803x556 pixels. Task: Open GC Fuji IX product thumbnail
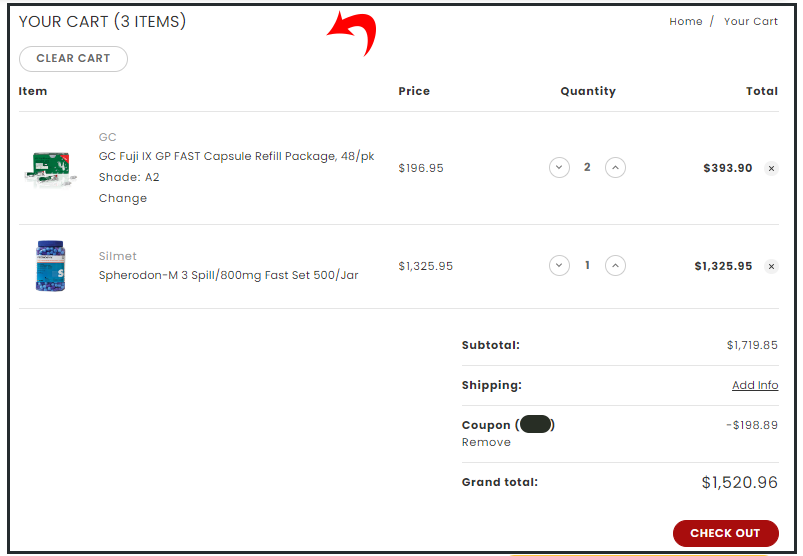(50, 168)
